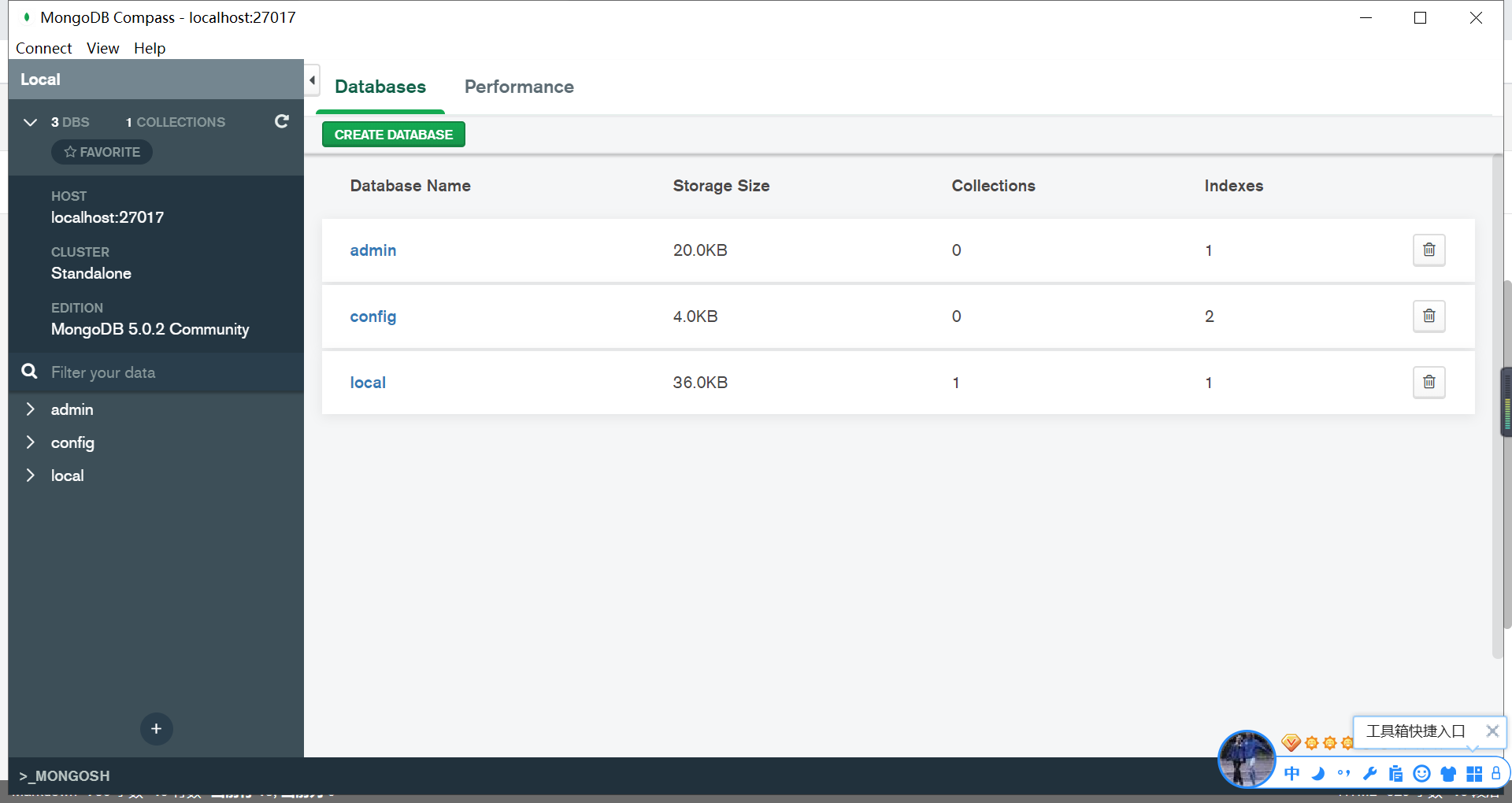Sort by Storage Size column header
Screen dimensions: 1512x803
[721, 186]
